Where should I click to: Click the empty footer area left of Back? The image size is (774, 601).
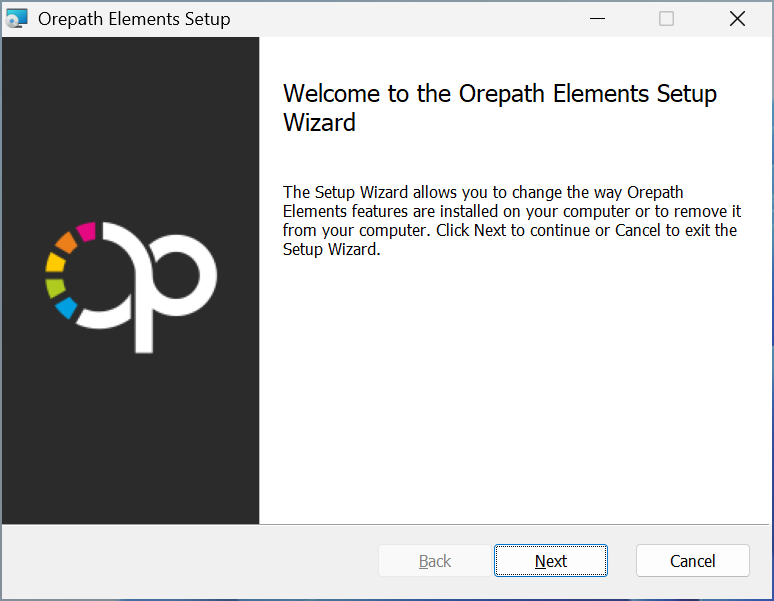coord(190,561)
